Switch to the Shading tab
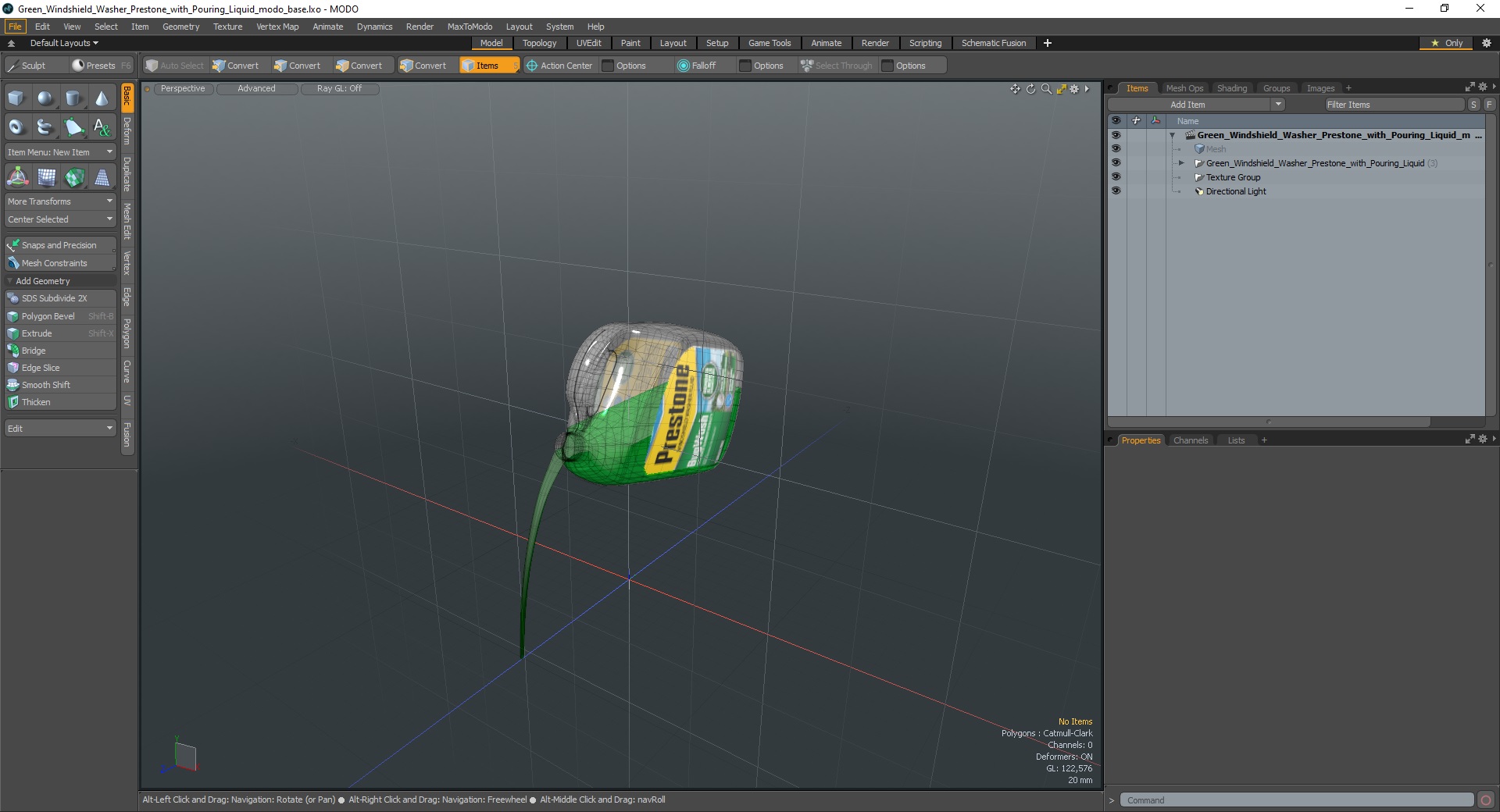 [x=1231, y=88]
